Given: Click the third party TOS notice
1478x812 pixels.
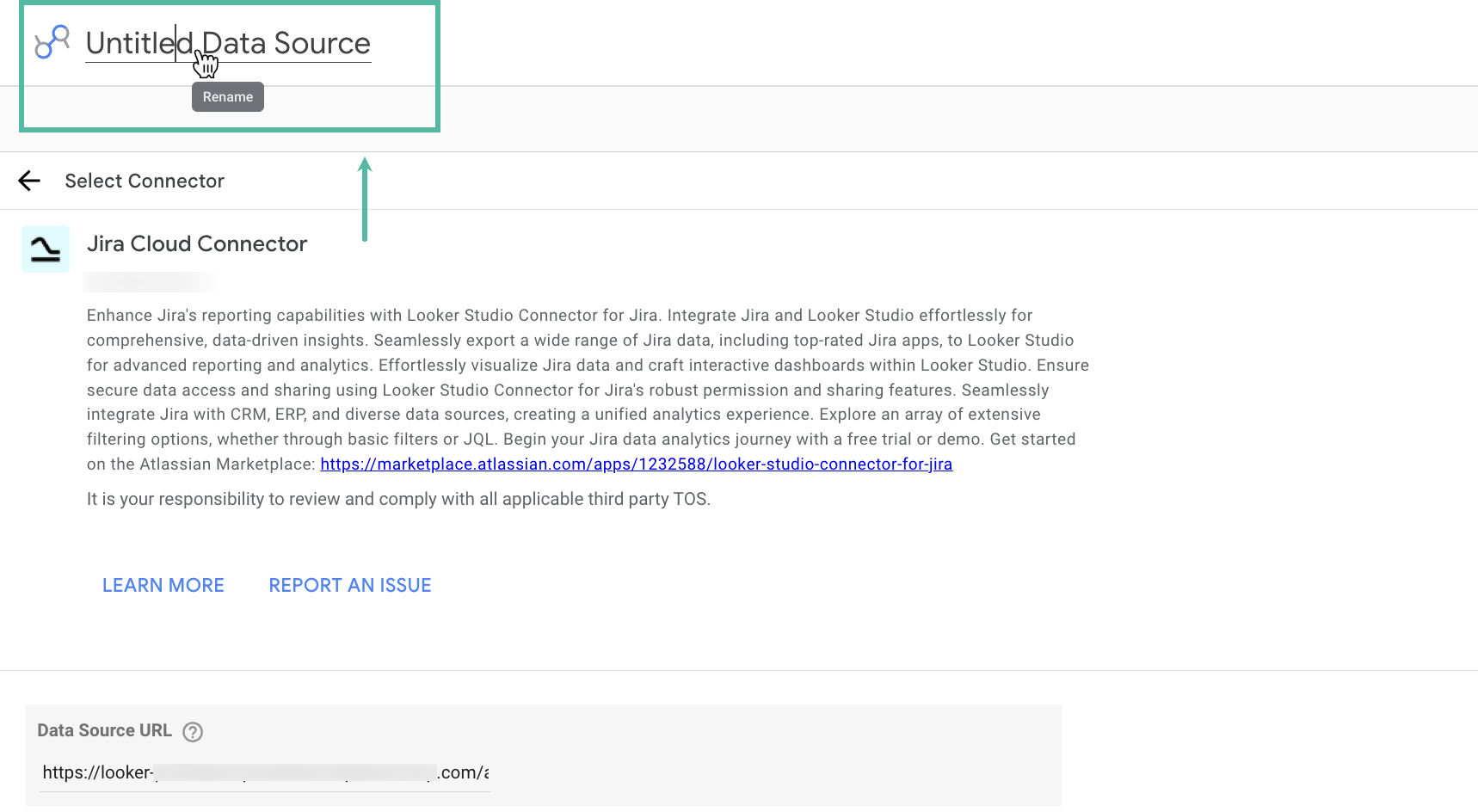Looking at the screenshot, I should pyautogui.click(x=398, y=499).
